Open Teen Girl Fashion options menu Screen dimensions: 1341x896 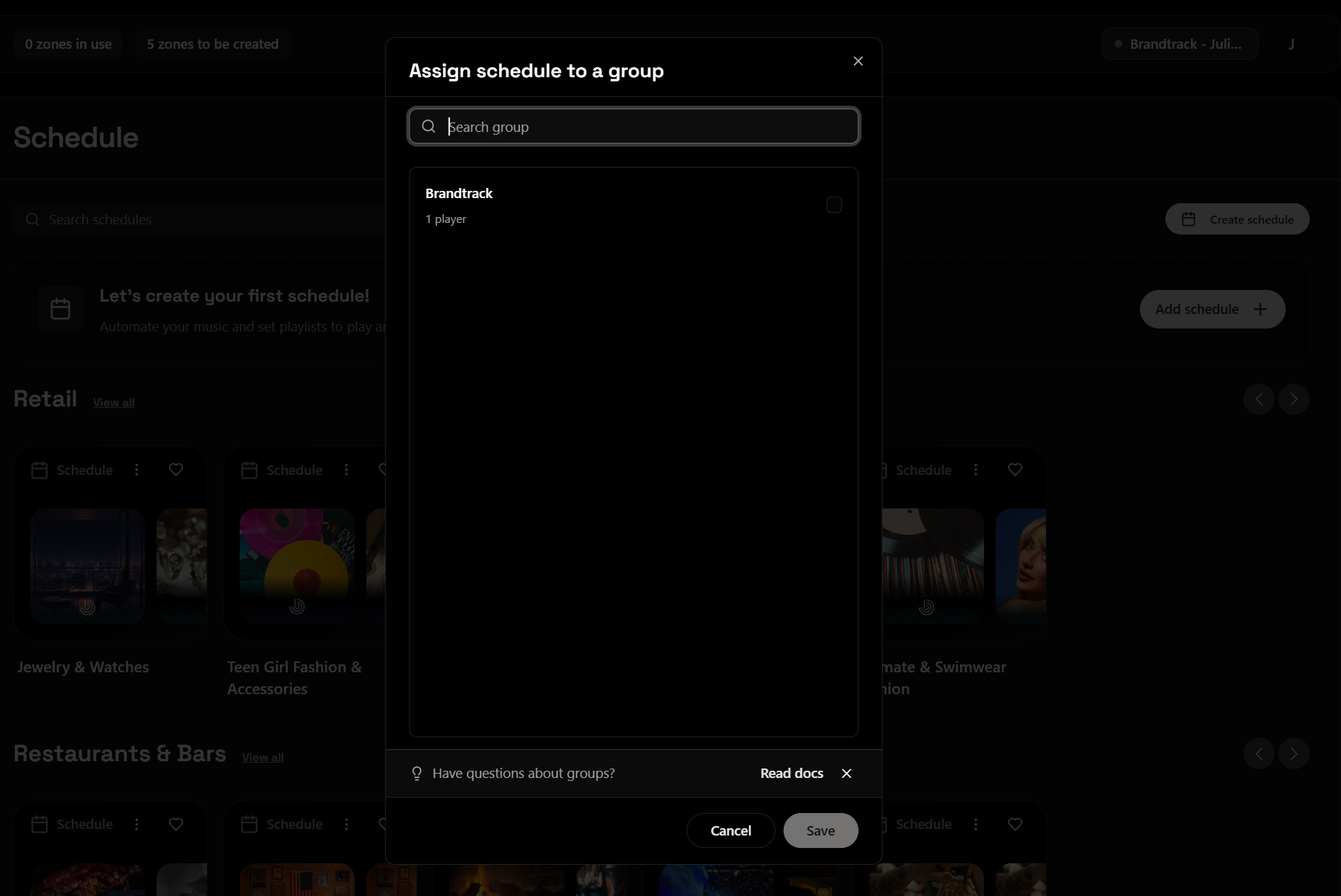click(347, 470)
